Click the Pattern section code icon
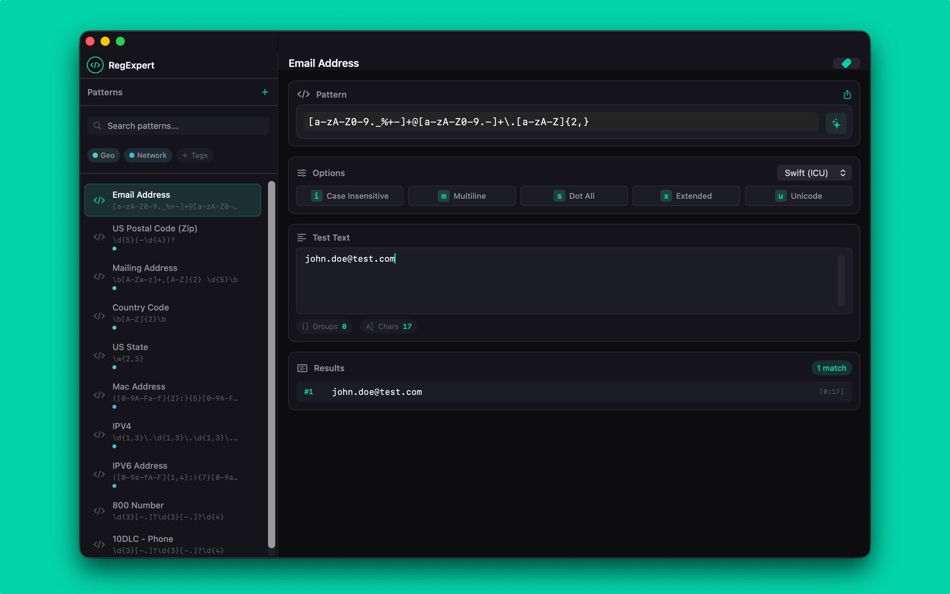 [x=304, y=95]
